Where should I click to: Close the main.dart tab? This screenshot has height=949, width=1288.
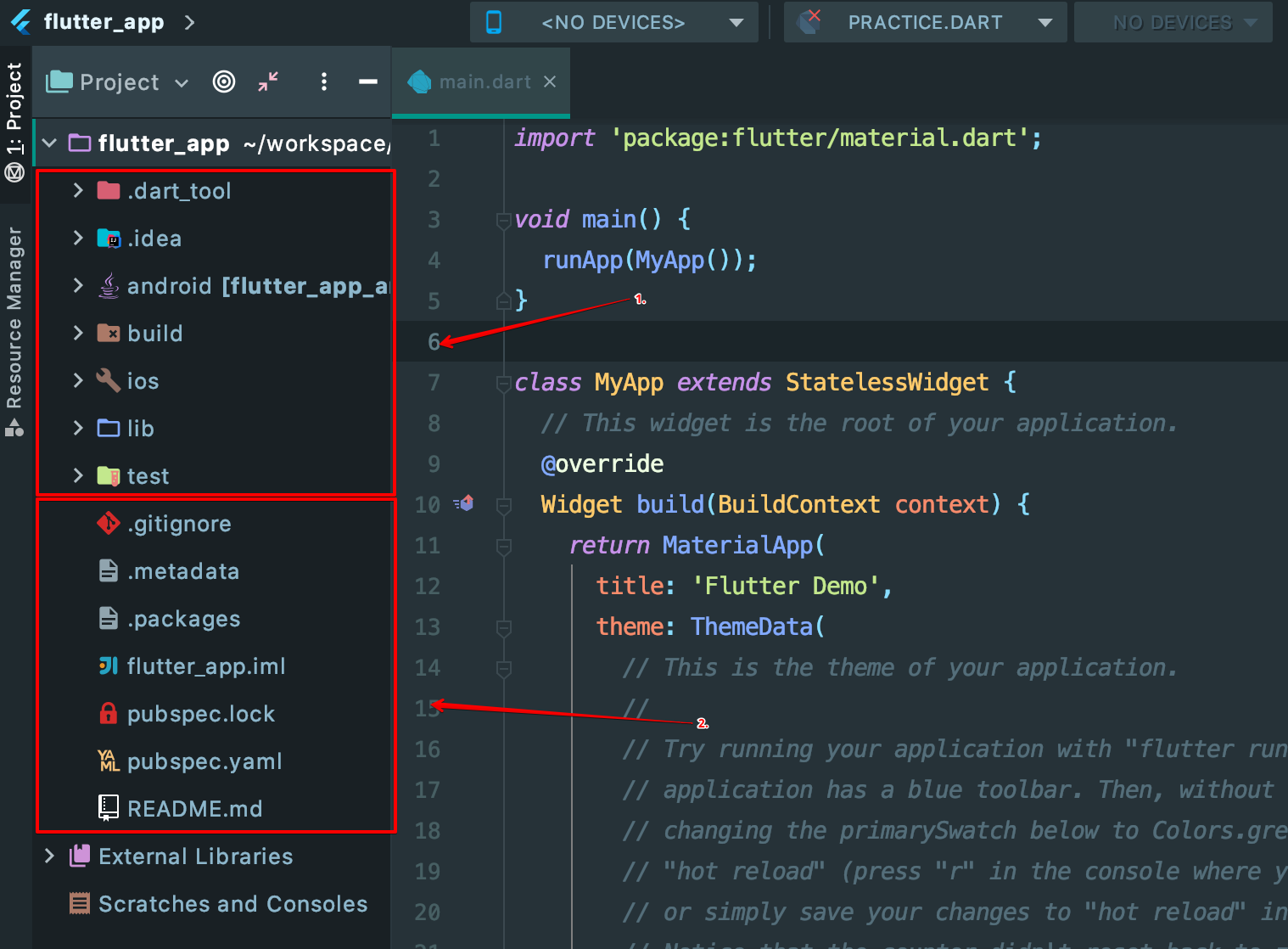(550, 81)
